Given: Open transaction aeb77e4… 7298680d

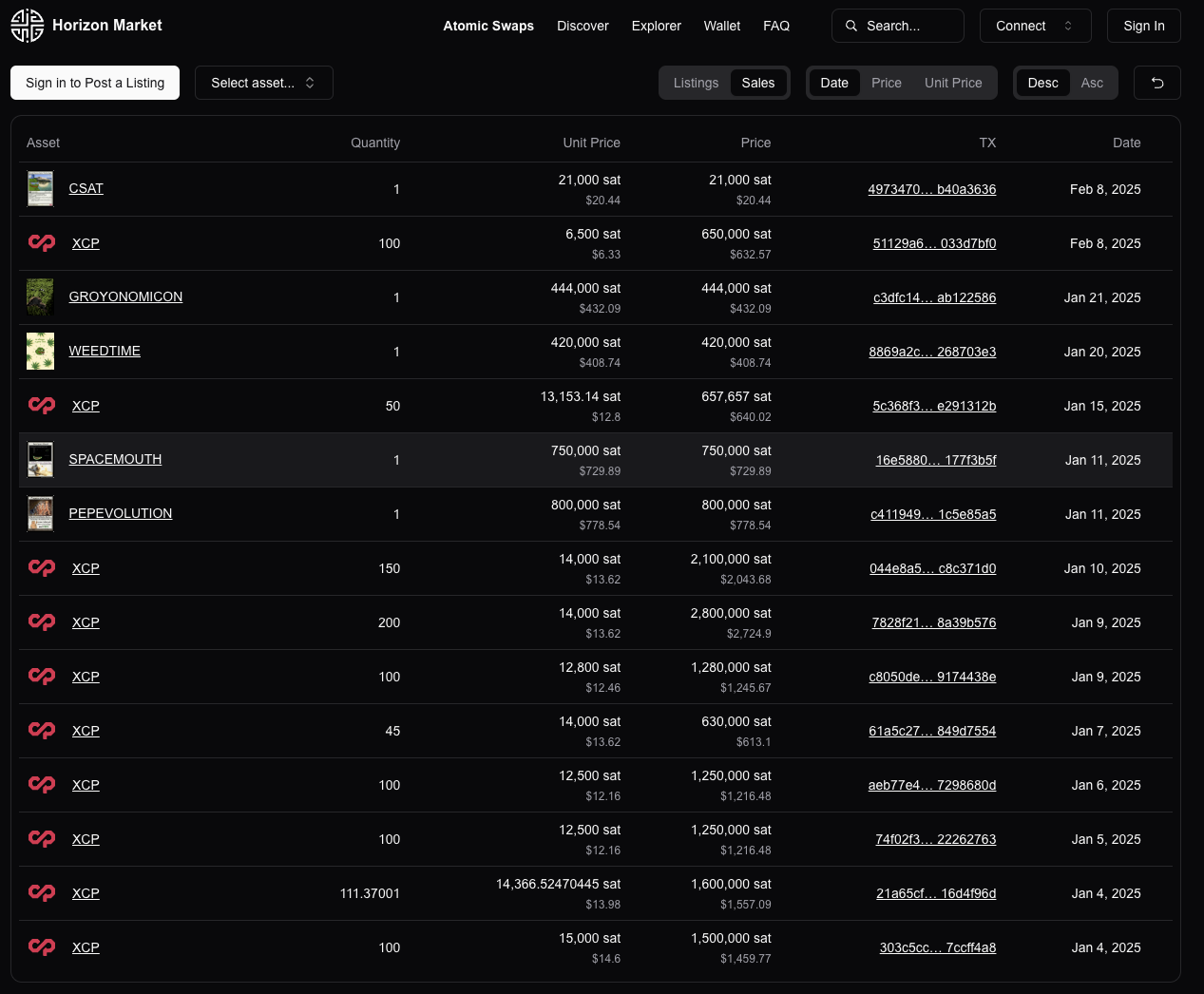Looking at the screenshot, I should (932, 785).
